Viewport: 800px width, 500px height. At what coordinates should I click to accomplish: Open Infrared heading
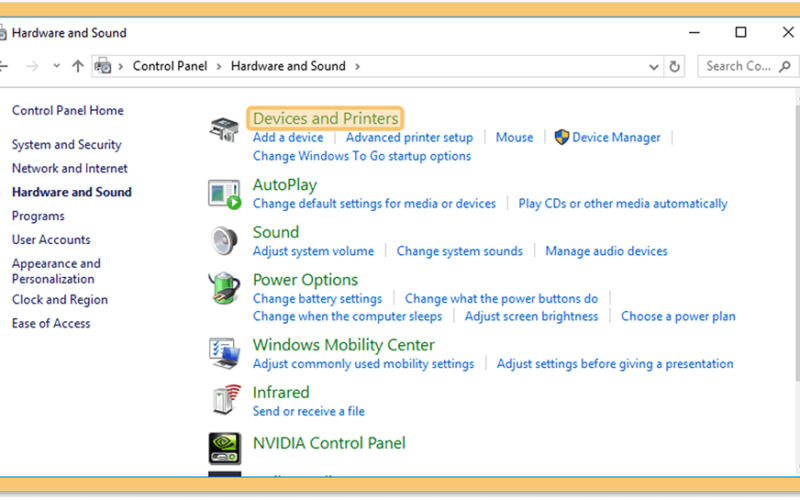click(281, 393)
